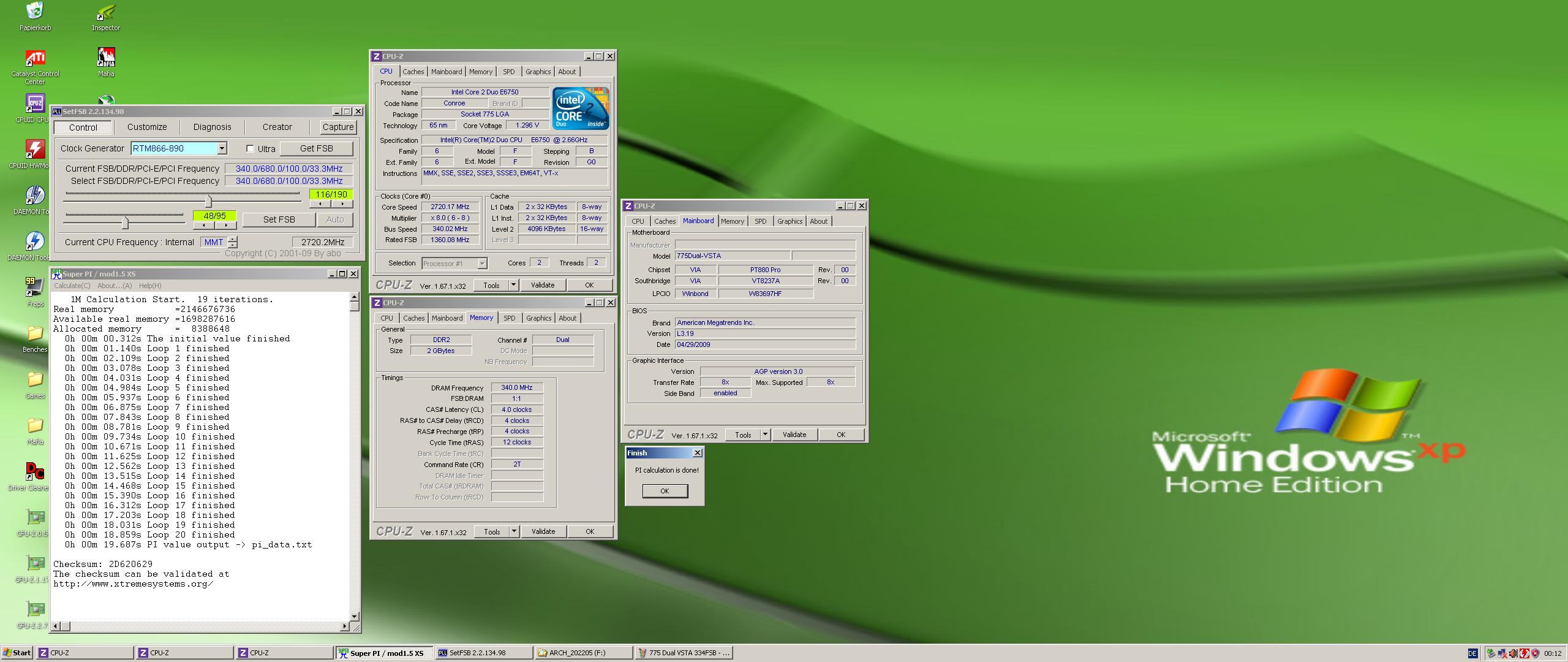The height and width of the screenshot is (662, 1568).
Task: Open Tools dropdown arrow in Mainboard CPU-Z
Action: point(765,435)
